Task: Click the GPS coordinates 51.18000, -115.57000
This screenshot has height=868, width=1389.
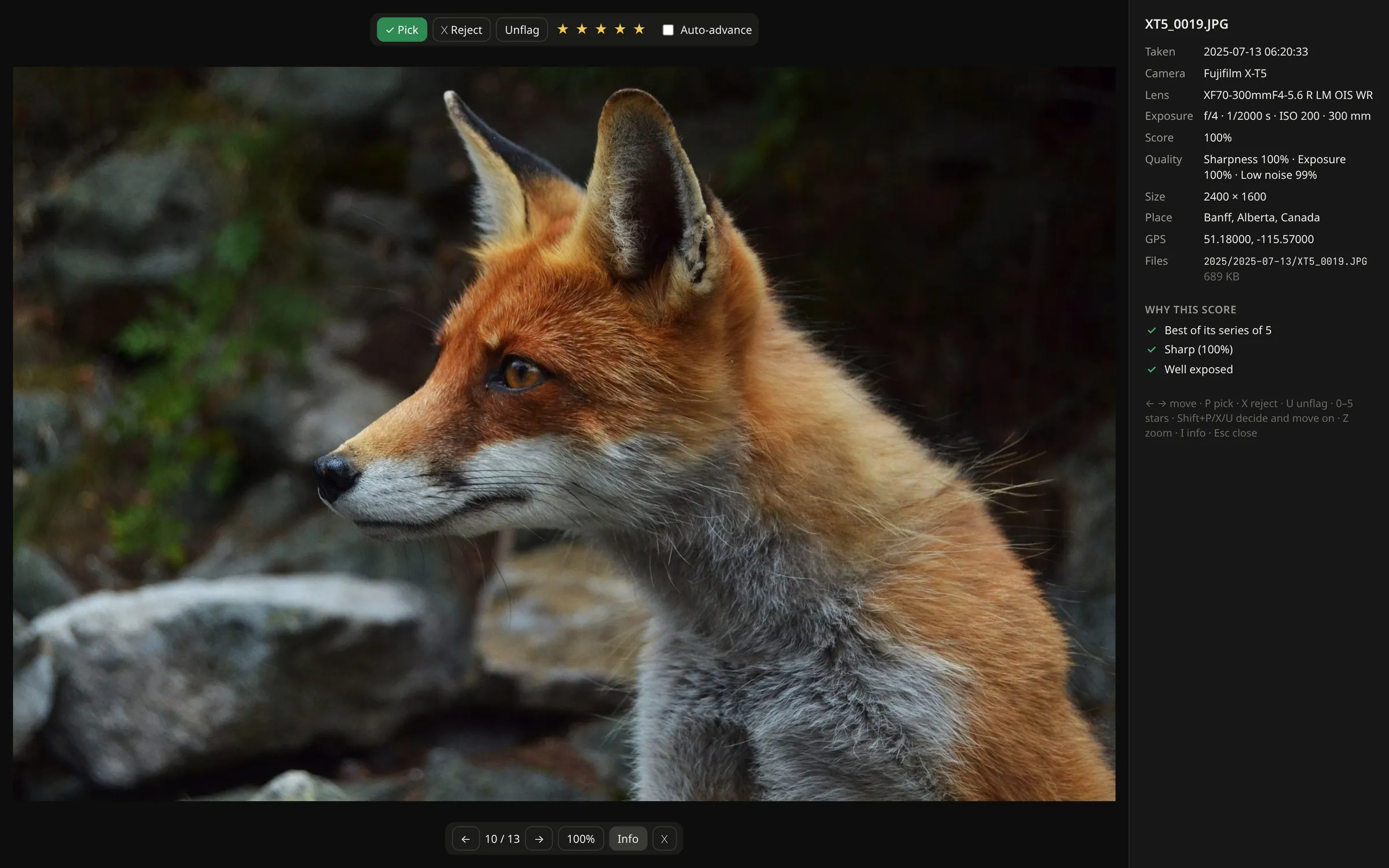Action: click(1259, 239)
